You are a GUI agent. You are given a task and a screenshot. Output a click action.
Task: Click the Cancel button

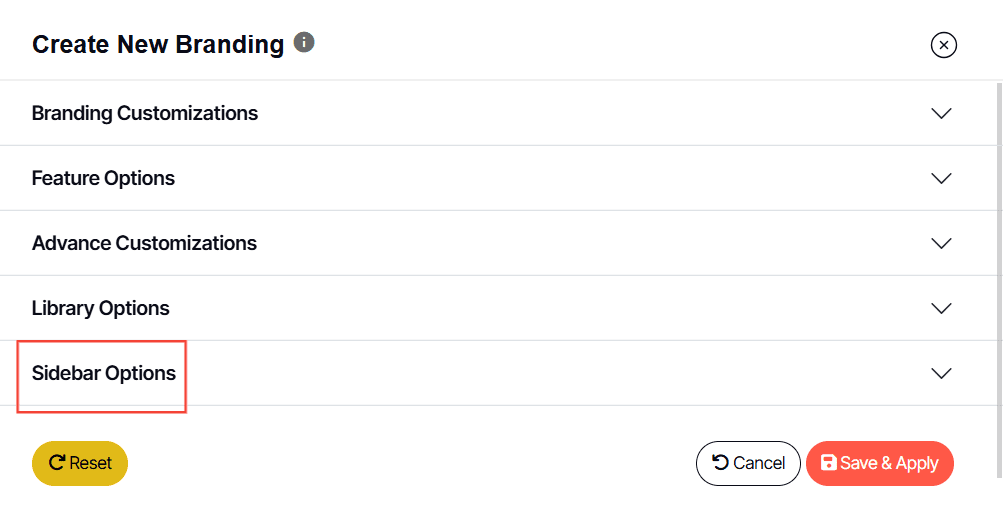point(748,463)
